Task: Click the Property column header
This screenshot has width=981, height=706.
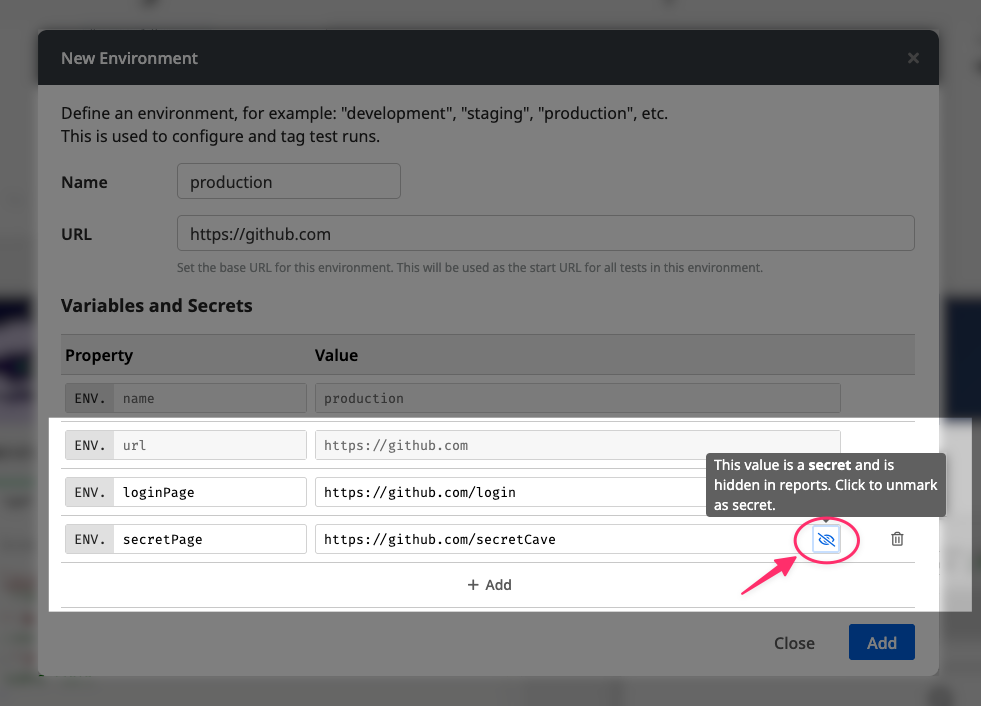Action: tap(99, 355)
